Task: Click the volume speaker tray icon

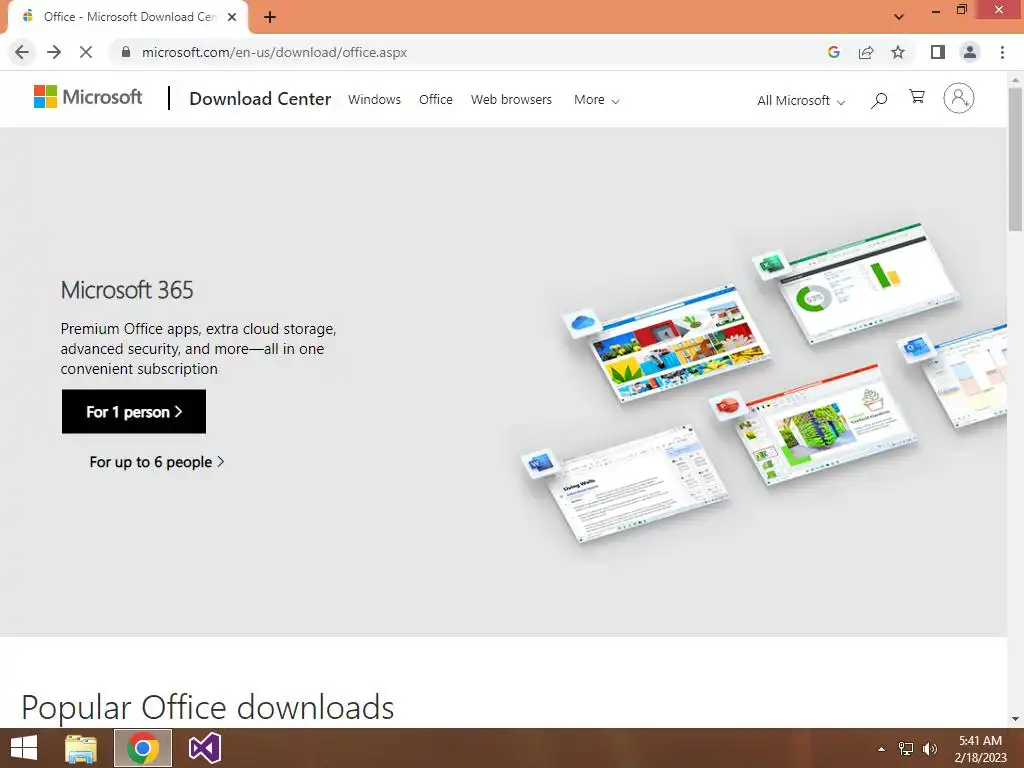Action: pos(930,749)
